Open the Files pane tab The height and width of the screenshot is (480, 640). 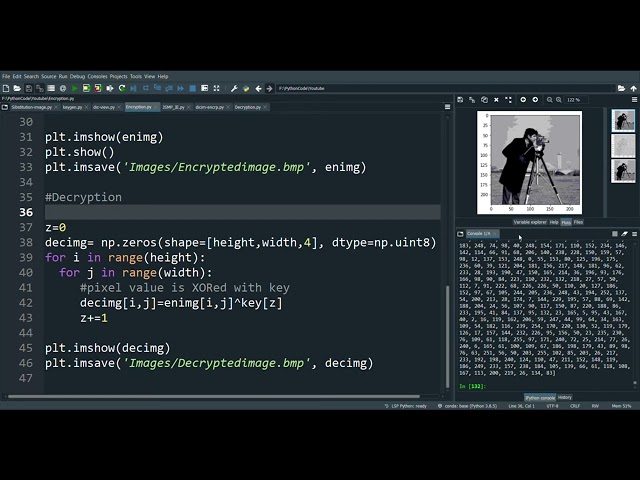[578, 222]
